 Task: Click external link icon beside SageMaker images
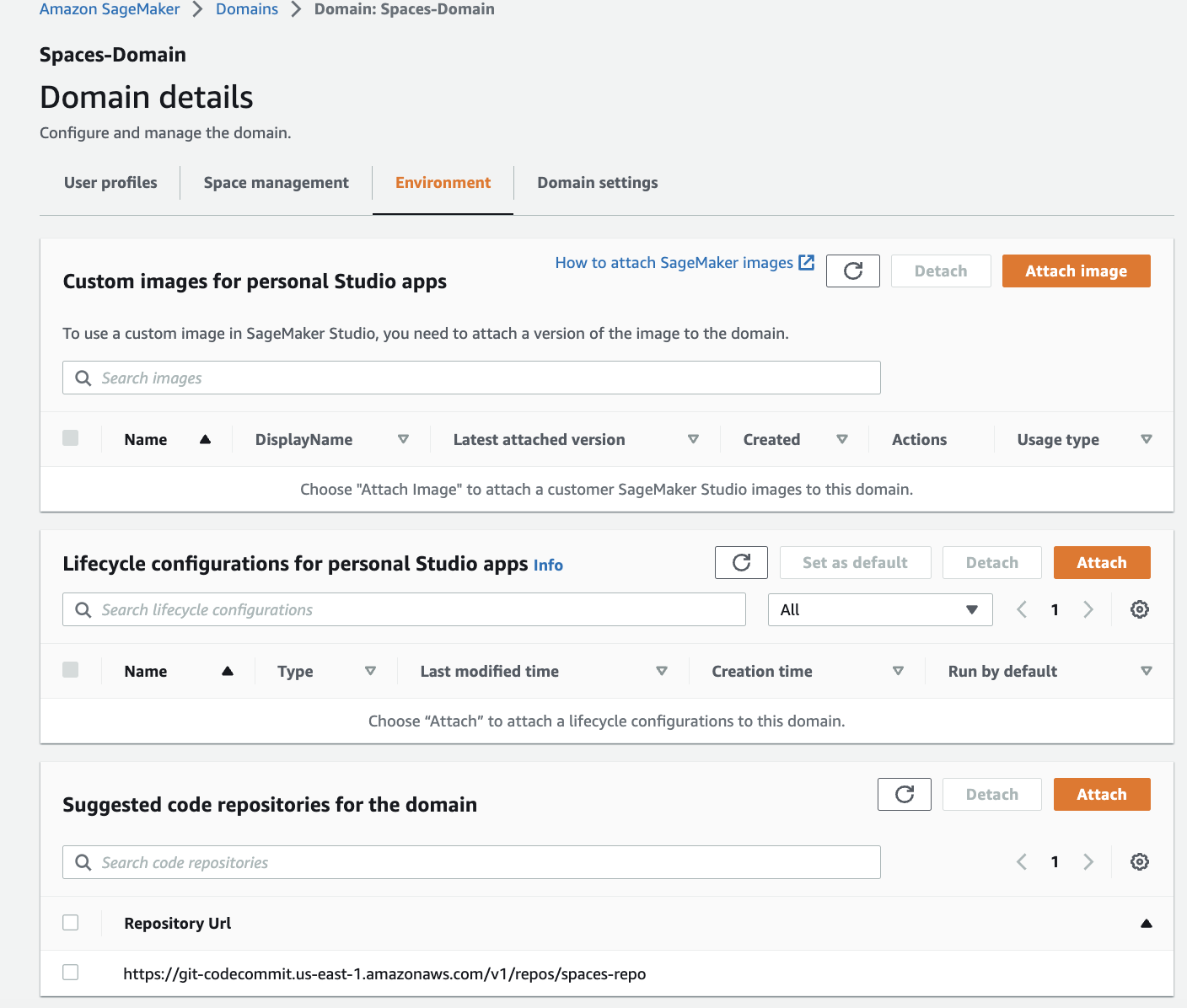pyautogui.click(x=806, y=262)
